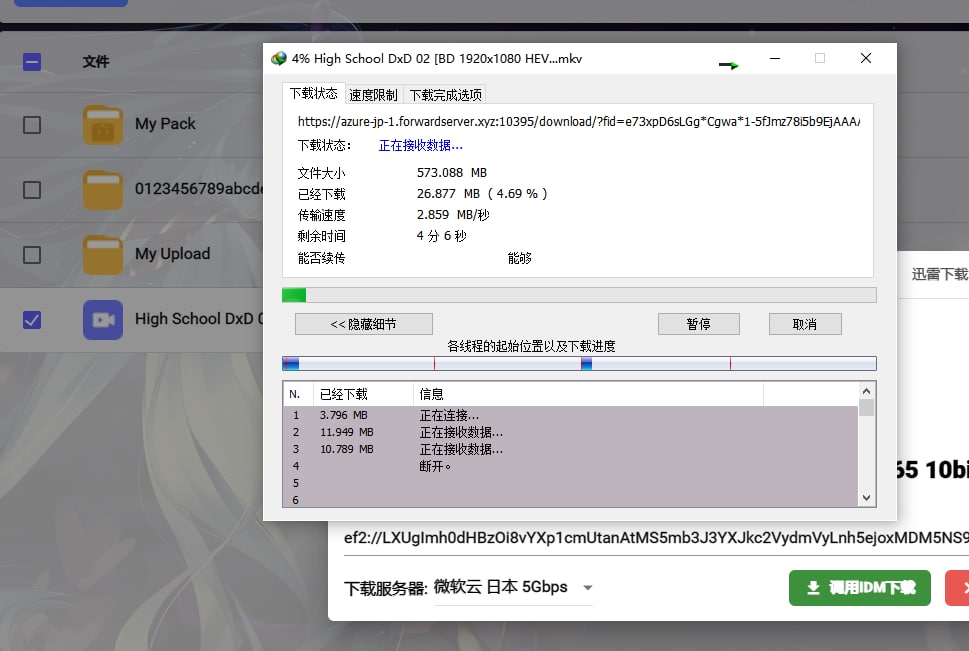Image resolution: width=969 pixels, height=651 pixels.
Task: Open the 下载完成选项 tab
Action: coord(445,95)
